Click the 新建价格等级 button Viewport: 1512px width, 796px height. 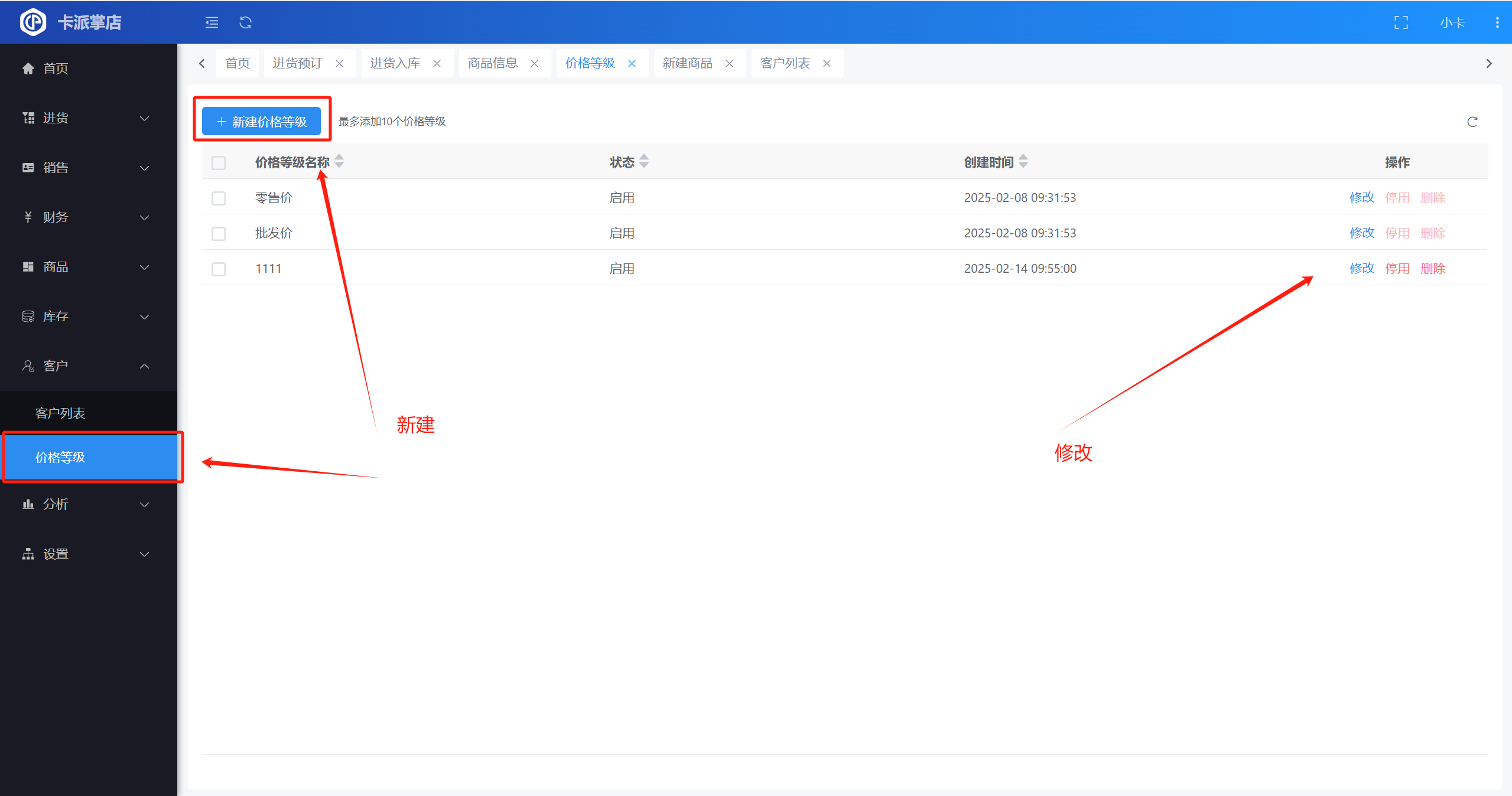262,122
